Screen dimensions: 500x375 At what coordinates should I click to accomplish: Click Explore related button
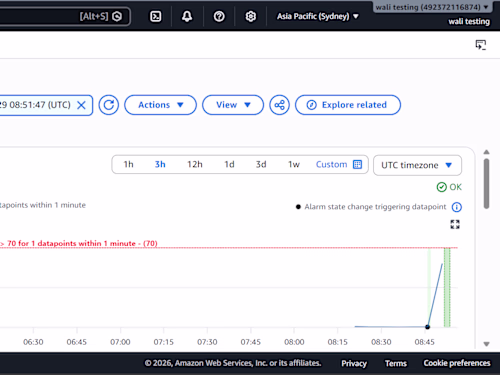[348, 105]
